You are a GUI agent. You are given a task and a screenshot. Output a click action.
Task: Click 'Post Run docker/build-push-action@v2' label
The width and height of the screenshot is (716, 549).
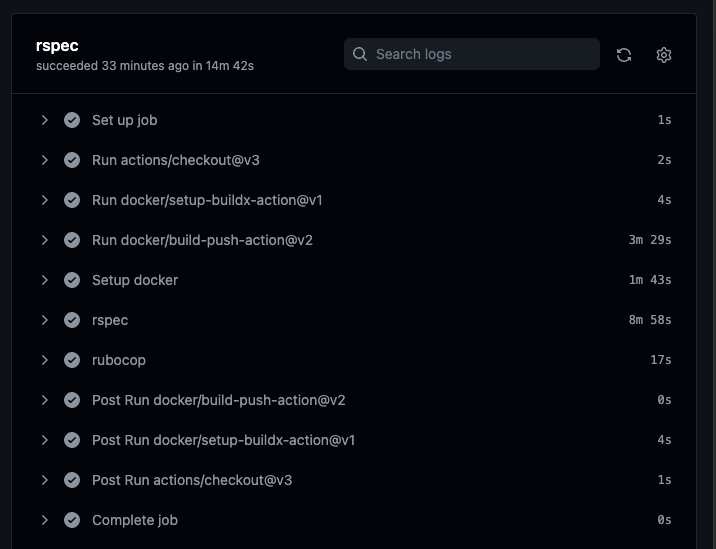219,400
